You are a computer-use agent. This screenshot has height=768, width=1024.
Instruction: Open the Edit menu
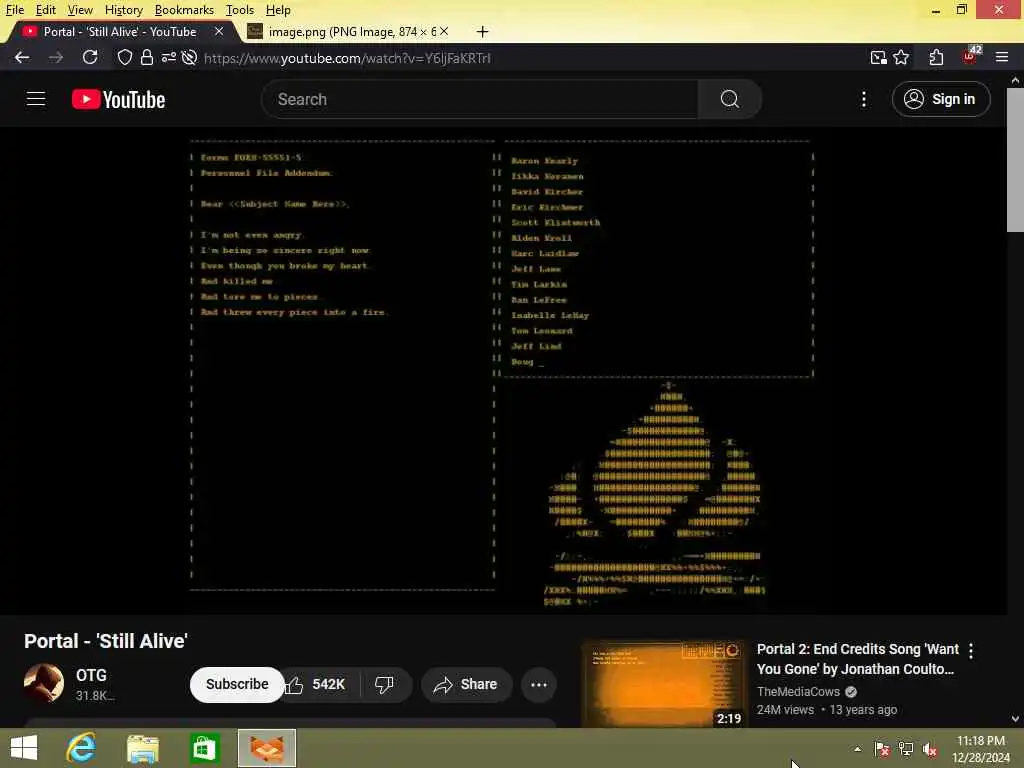pyautogui.click(x=46, y=10)
